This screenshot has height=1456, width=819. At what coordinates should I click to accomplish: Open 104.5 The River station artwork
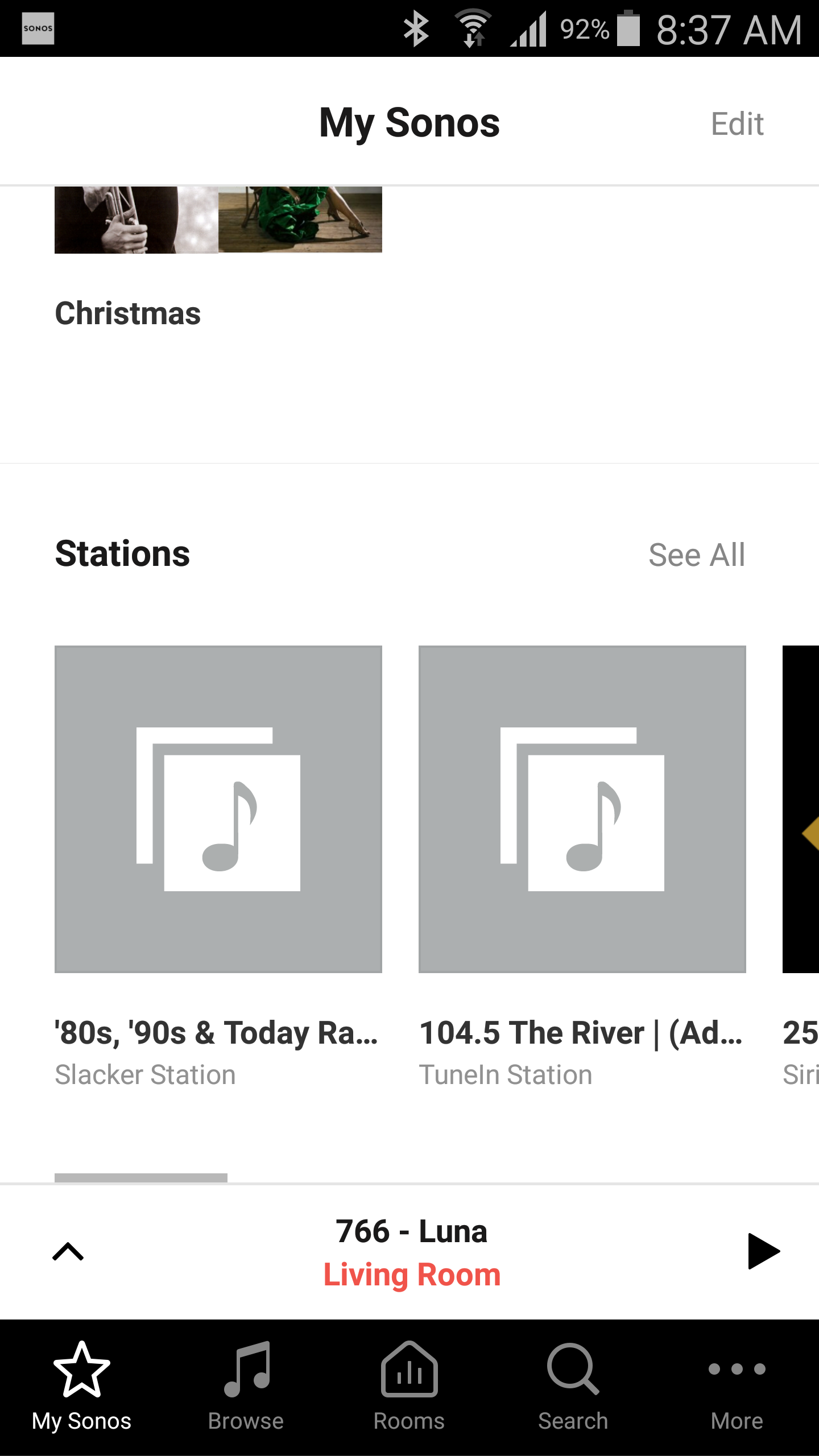pos(582,809)
